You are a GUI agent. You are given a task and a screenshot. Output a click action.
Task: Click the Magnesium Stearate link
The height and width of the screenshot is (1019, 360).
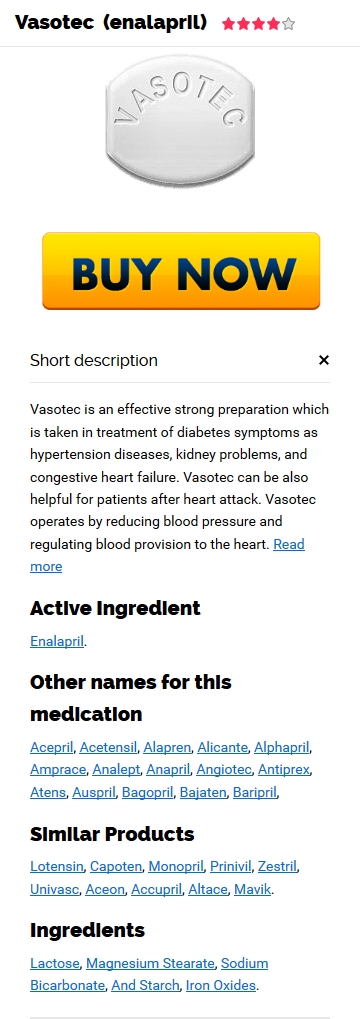coord(150,963)
